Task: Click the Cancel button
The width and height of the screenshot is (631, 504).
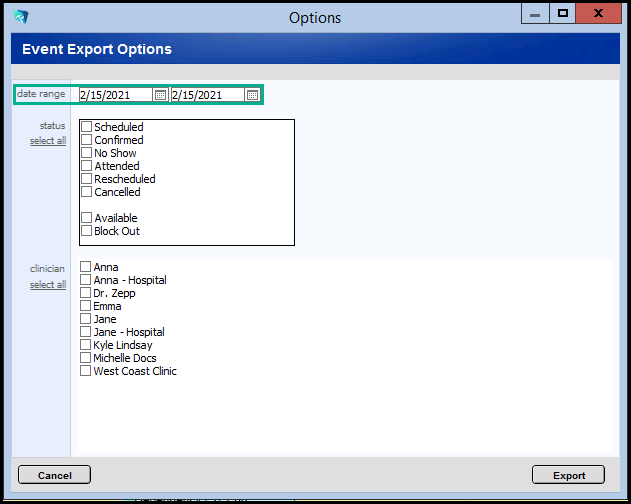Action: click(54, 475)
